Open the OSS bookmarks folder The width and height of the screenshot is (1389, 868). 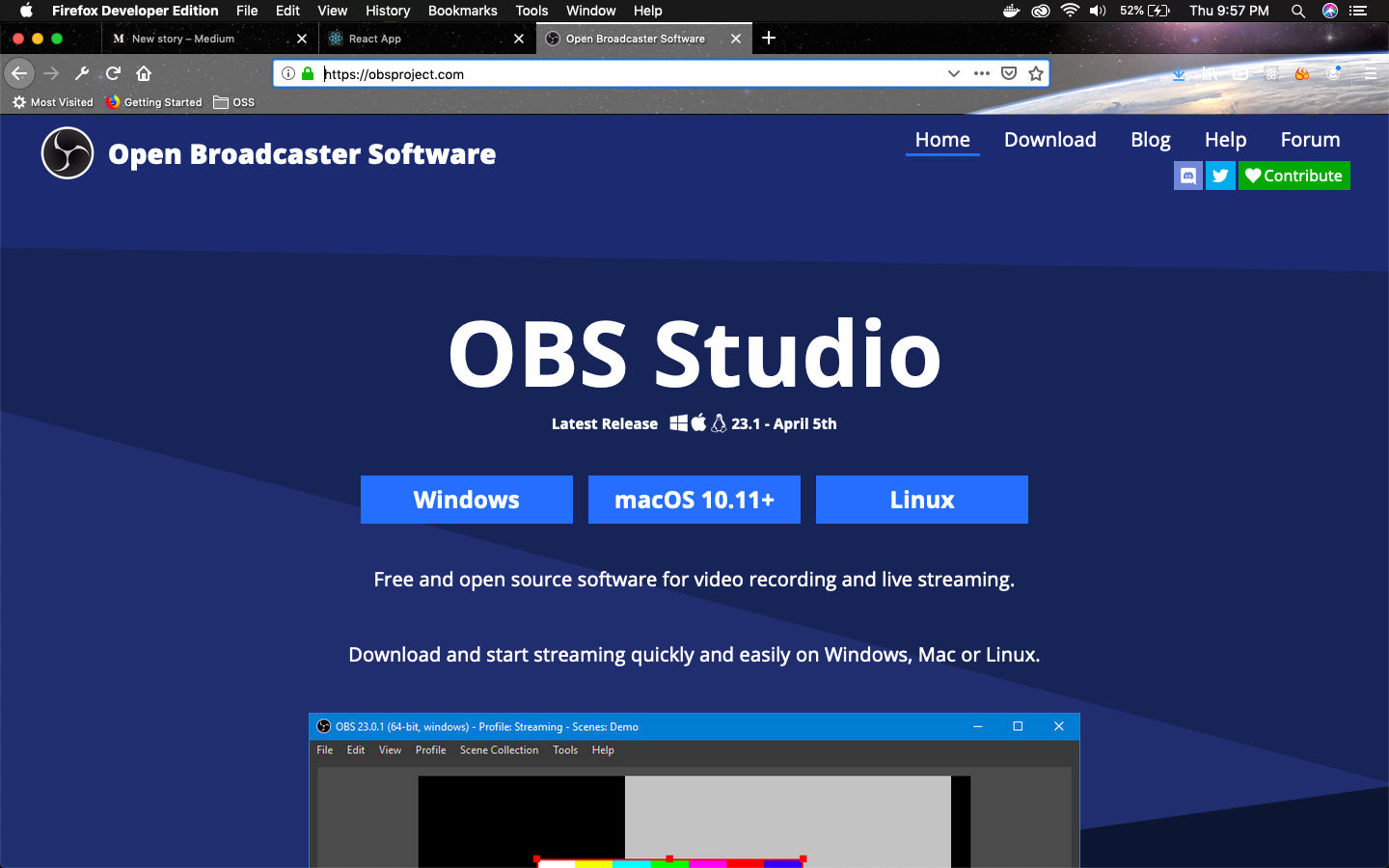(234, 102)
